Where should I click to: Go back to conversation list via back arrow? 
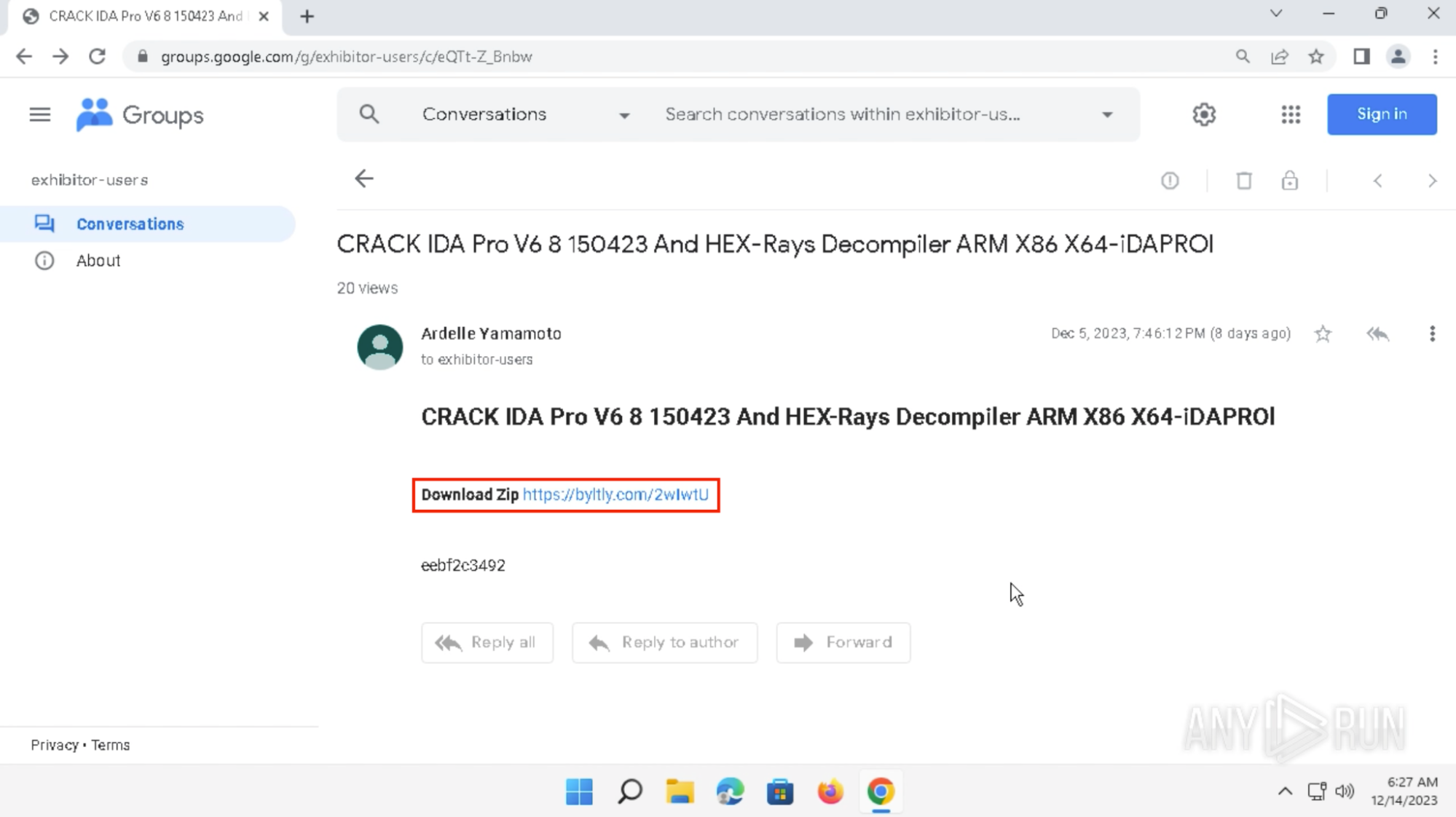coord(363,178)
